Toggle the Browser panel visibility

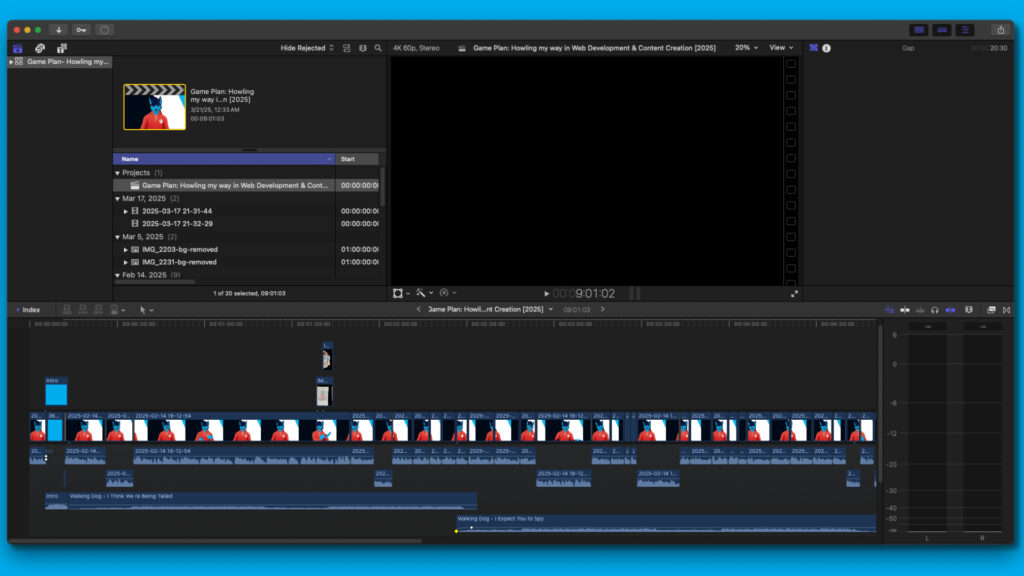click(919, 30)
